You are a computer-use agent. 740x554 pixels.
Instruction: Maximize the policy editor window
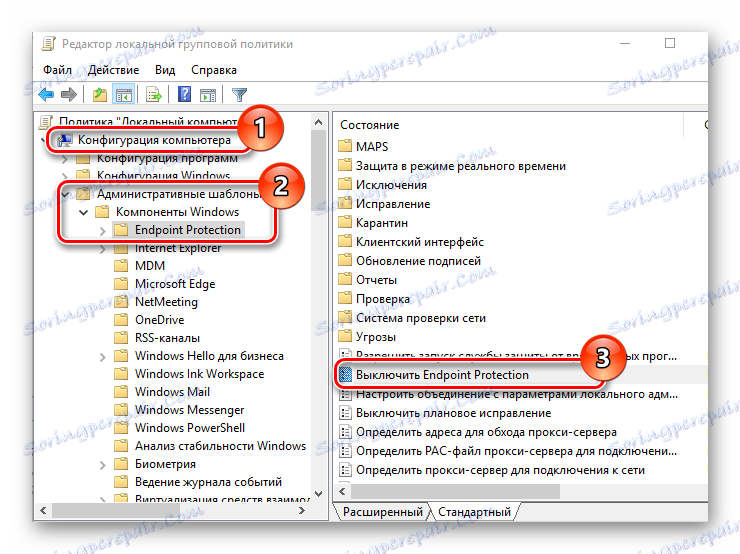(x=670, y=43)
